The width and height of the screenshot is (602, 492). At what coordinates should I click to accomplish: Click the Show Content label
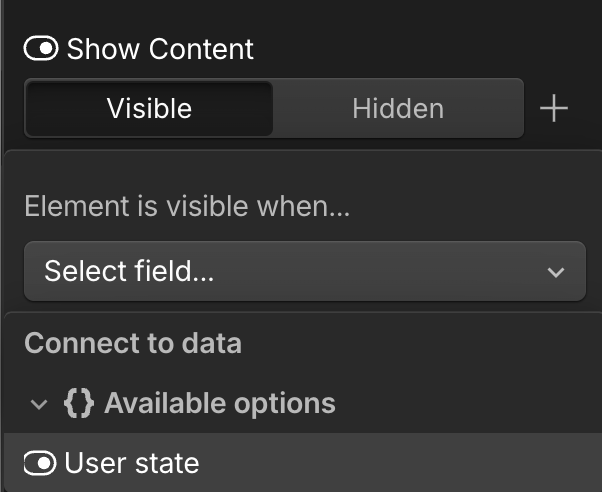[160, 48]
